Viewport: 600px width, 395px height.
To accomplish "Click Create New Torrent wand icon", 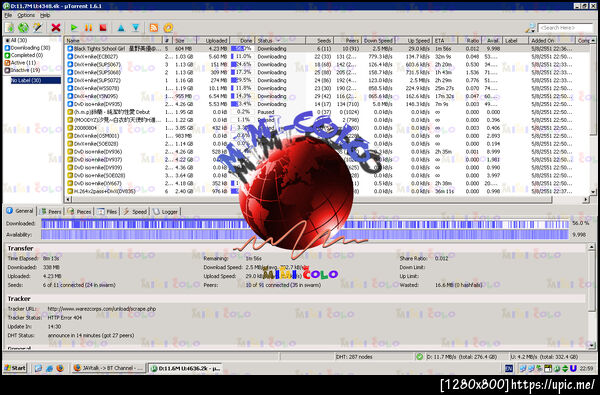I will [x=38, y=28].
